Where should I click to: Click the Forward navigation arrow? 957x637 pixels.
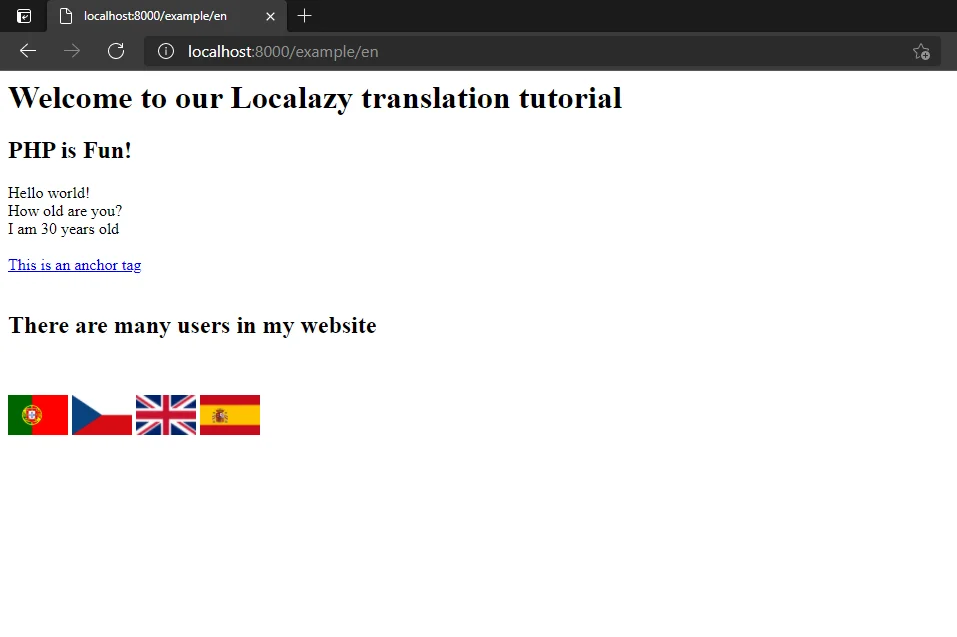pos(71,51)
